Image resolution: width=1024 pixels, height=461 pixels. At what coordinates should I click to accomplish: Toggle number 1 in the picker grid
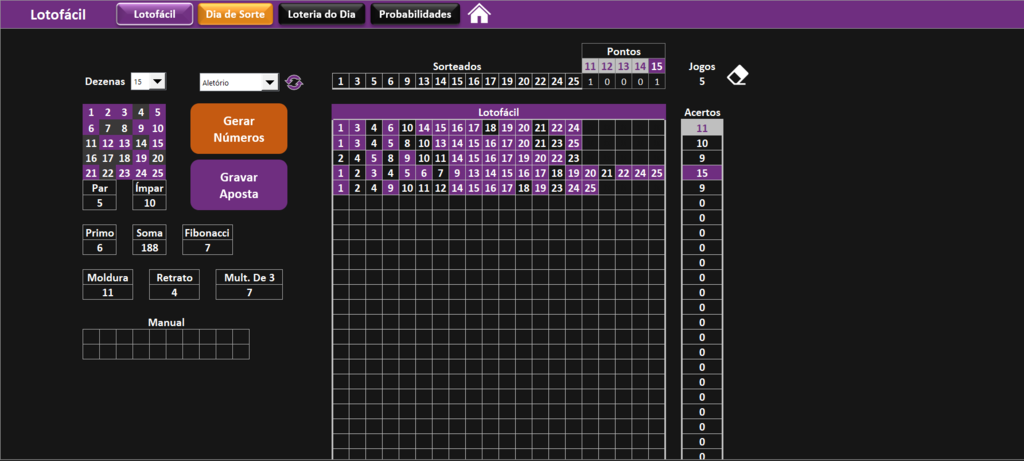91,112
